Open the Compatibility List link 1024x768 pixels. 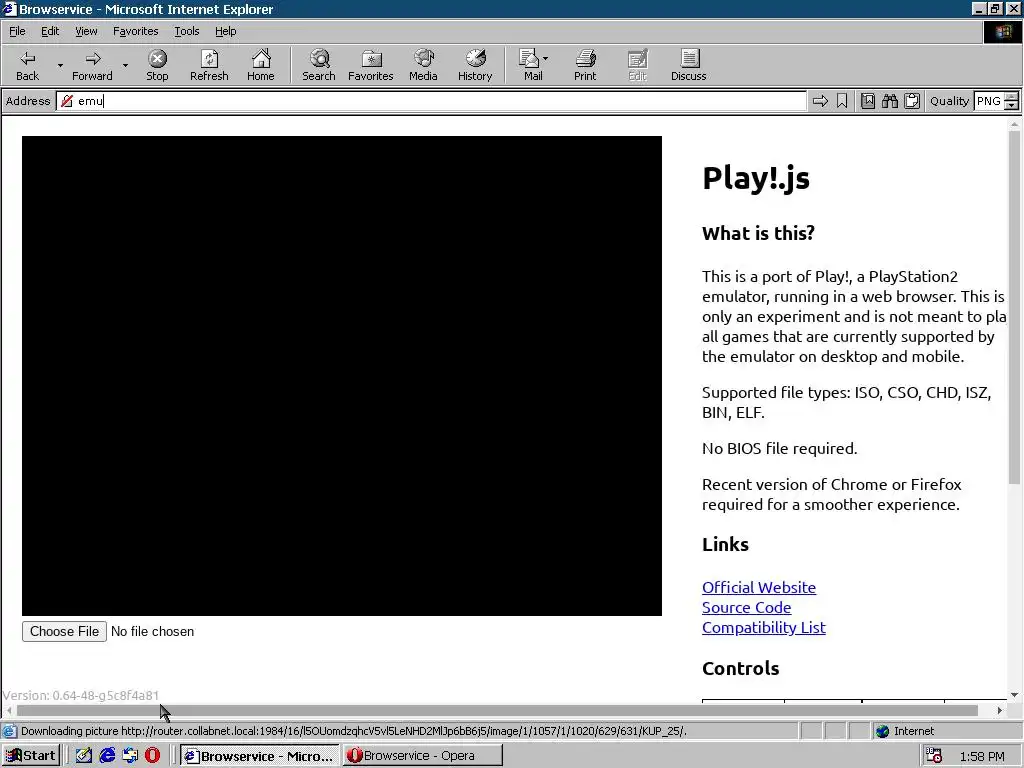pos(763,627)
